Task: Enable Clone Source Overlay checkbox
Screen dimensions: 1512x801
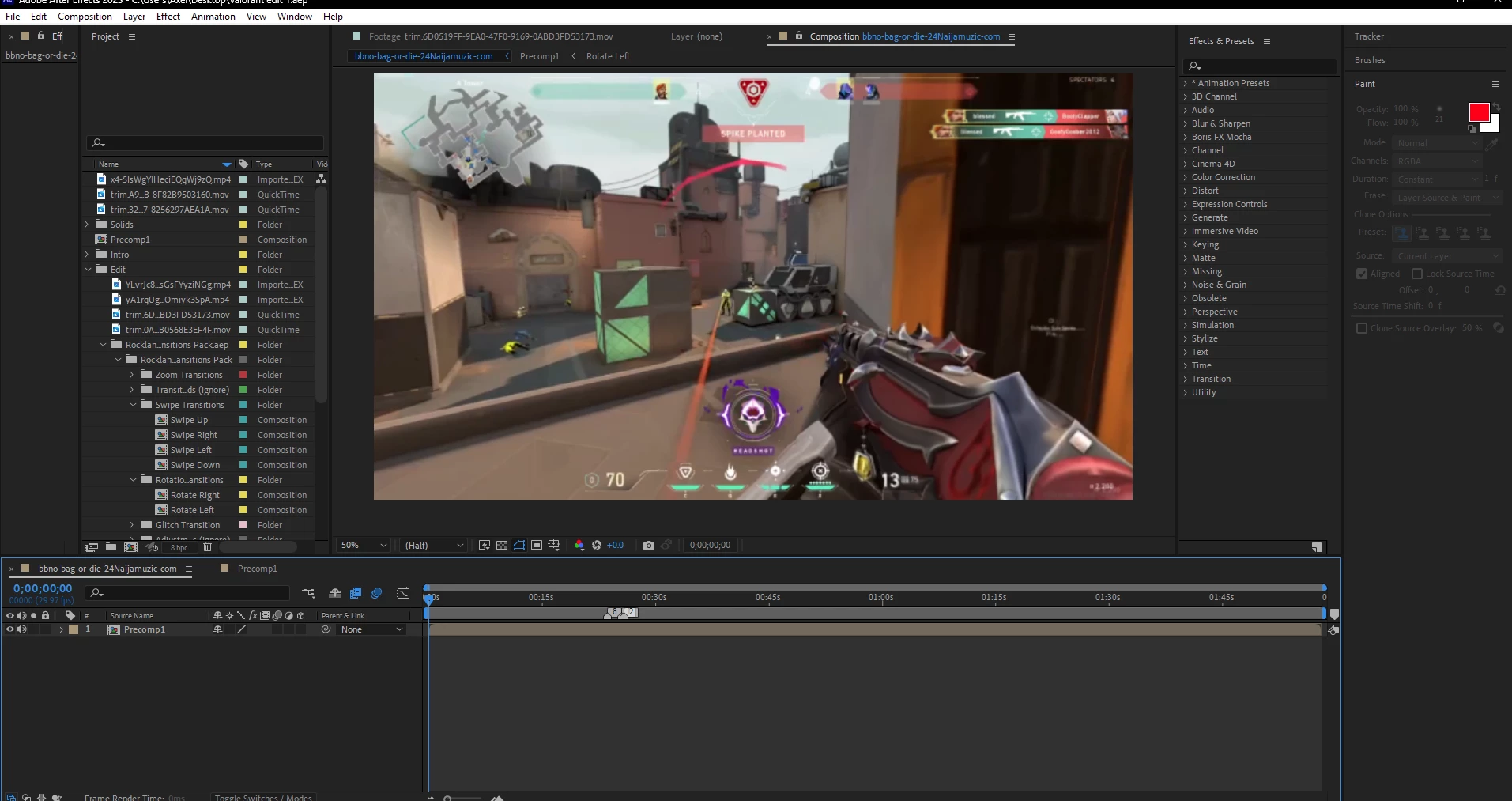Action: pos(1362,328)
